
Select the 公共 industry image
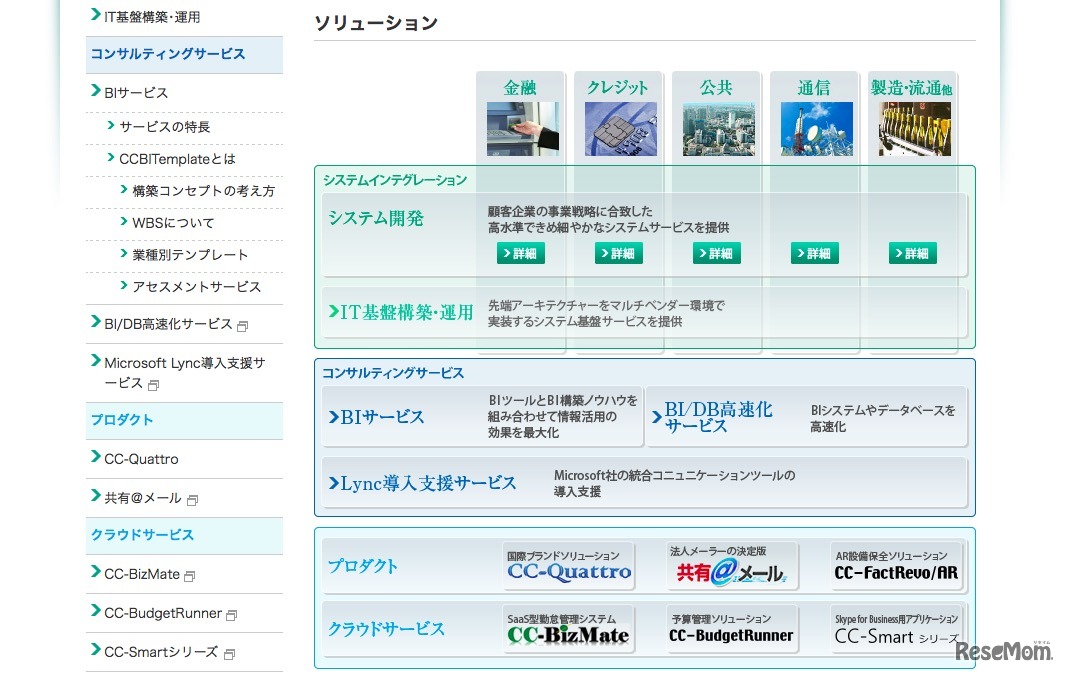tap(716, 127)
